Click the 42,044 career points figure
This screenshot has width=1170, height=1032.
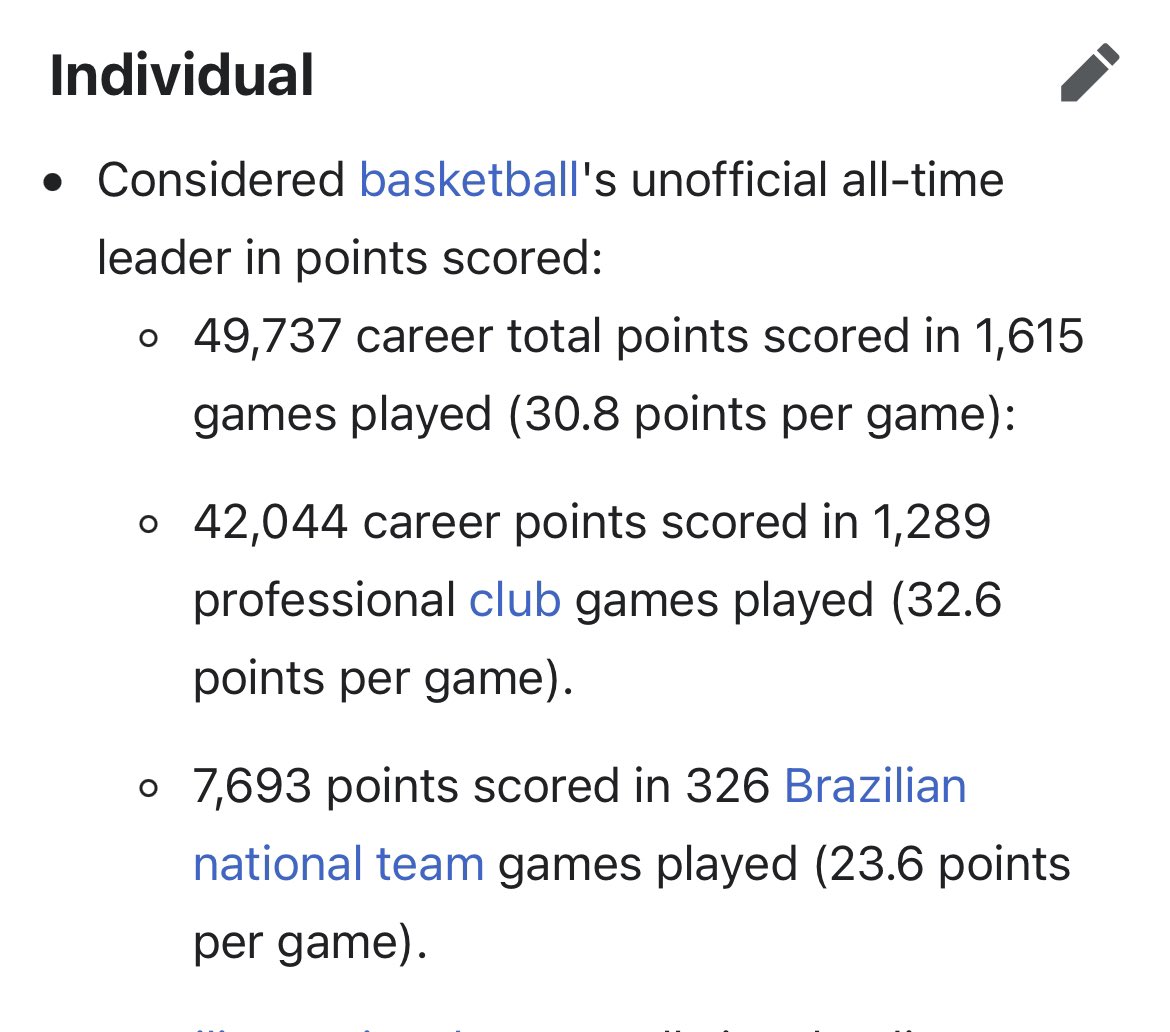point(270,522)
